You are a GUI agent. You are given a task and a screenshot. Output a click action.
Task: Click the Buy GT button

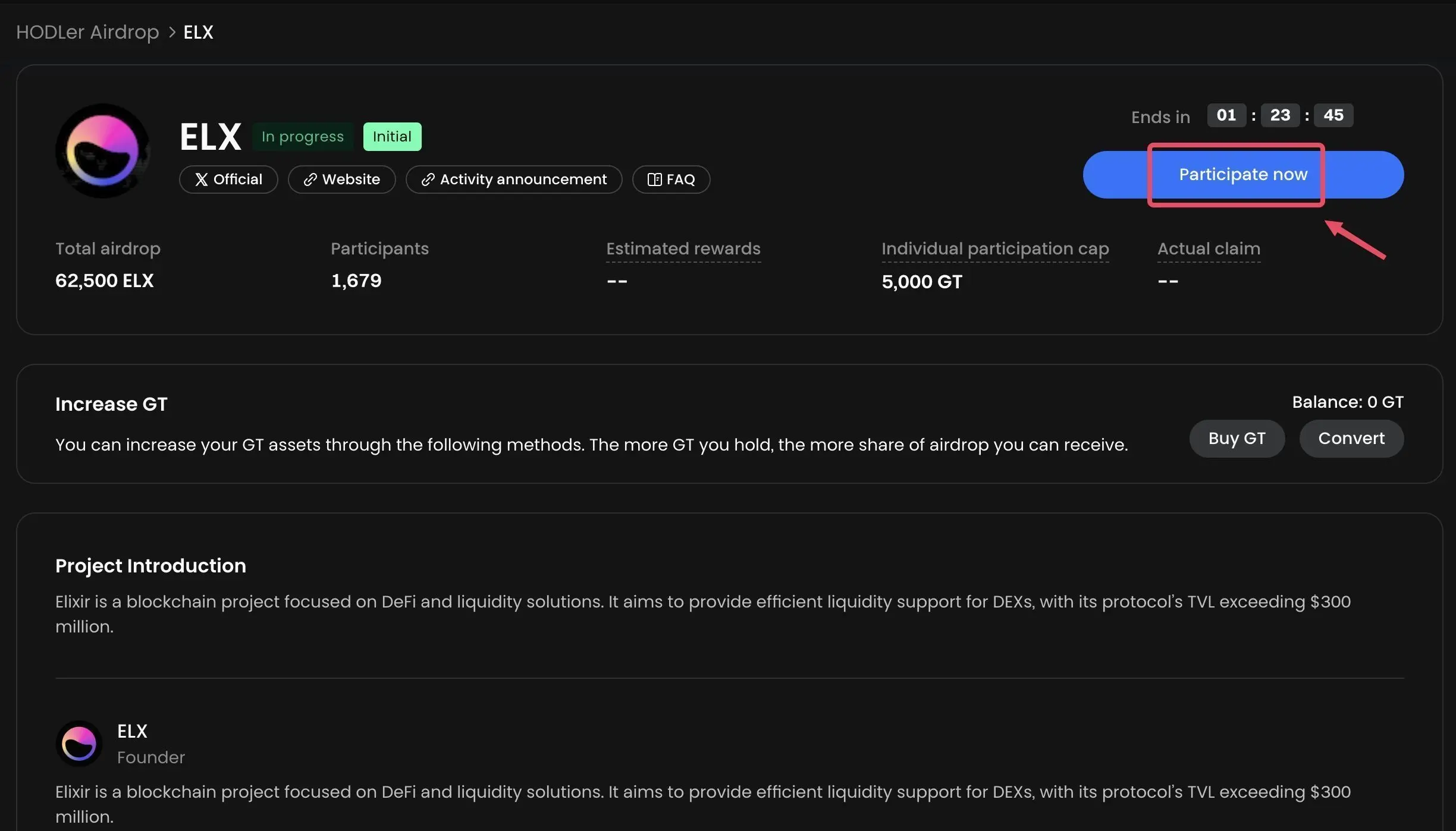1237,439
